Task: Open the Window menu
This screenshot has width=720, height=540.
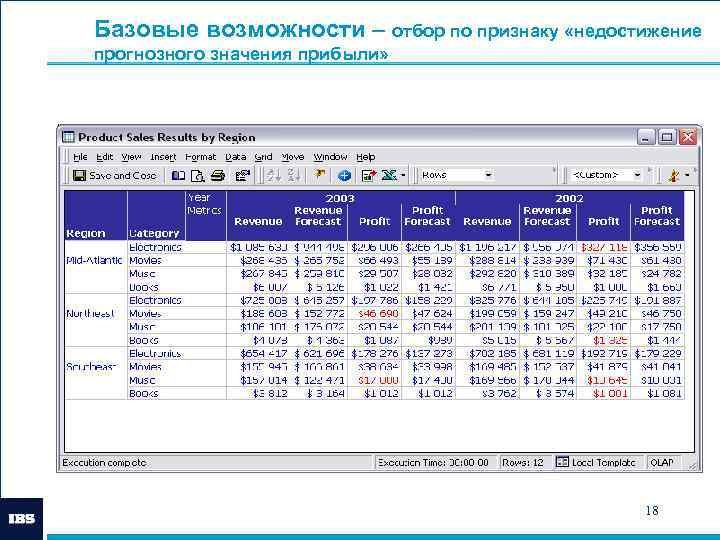Action: coord(330,157)
